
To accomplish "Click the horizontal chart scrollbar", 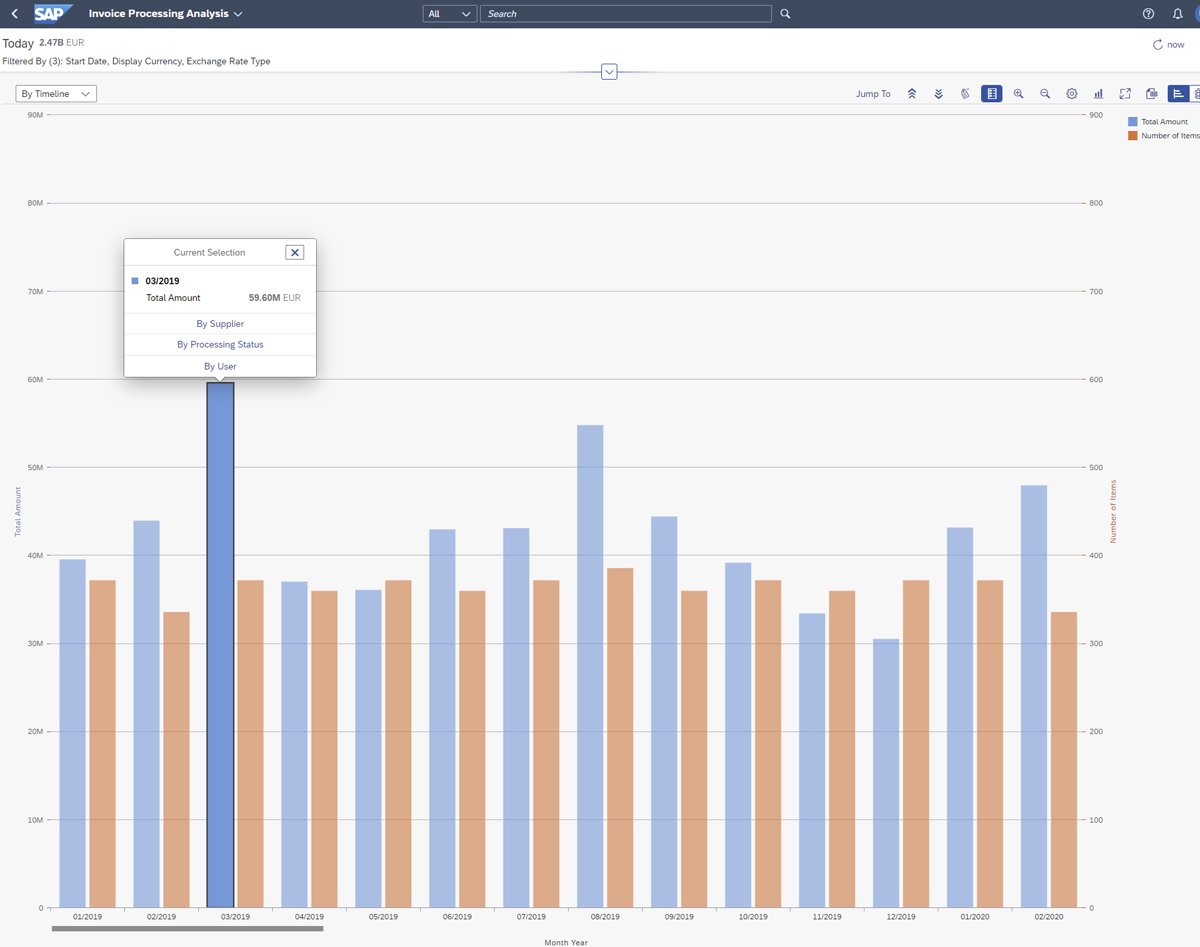I will pyautogui.click(x=187, y=929).
